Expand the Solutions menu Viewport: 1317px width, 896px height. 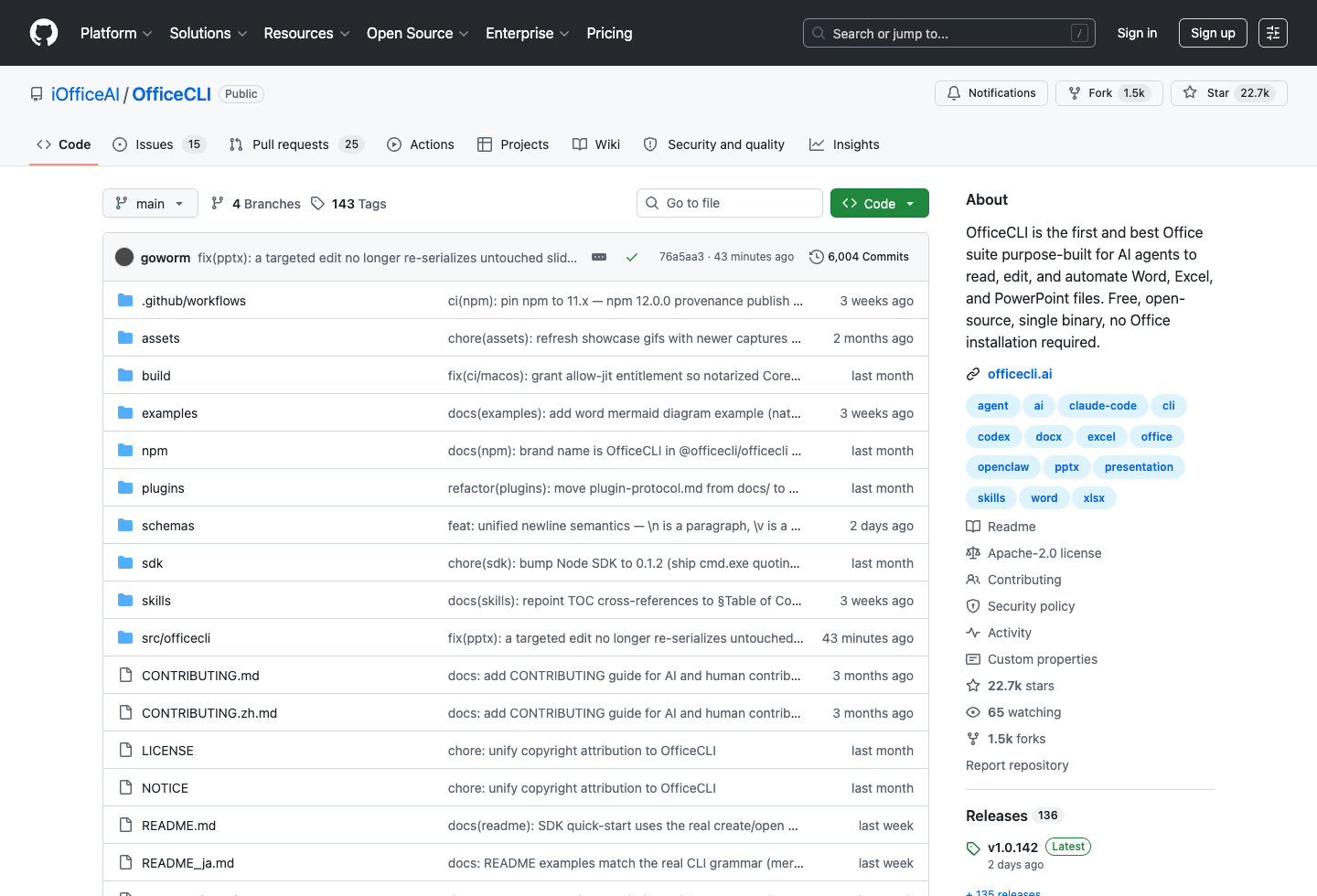[x=209, y=33]
